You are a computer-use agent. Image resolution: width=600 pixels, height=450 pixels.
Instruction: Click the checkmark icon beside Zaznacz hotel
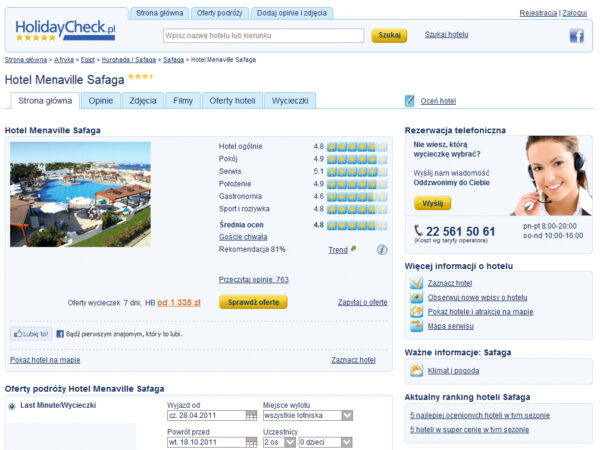pos(417,284)
